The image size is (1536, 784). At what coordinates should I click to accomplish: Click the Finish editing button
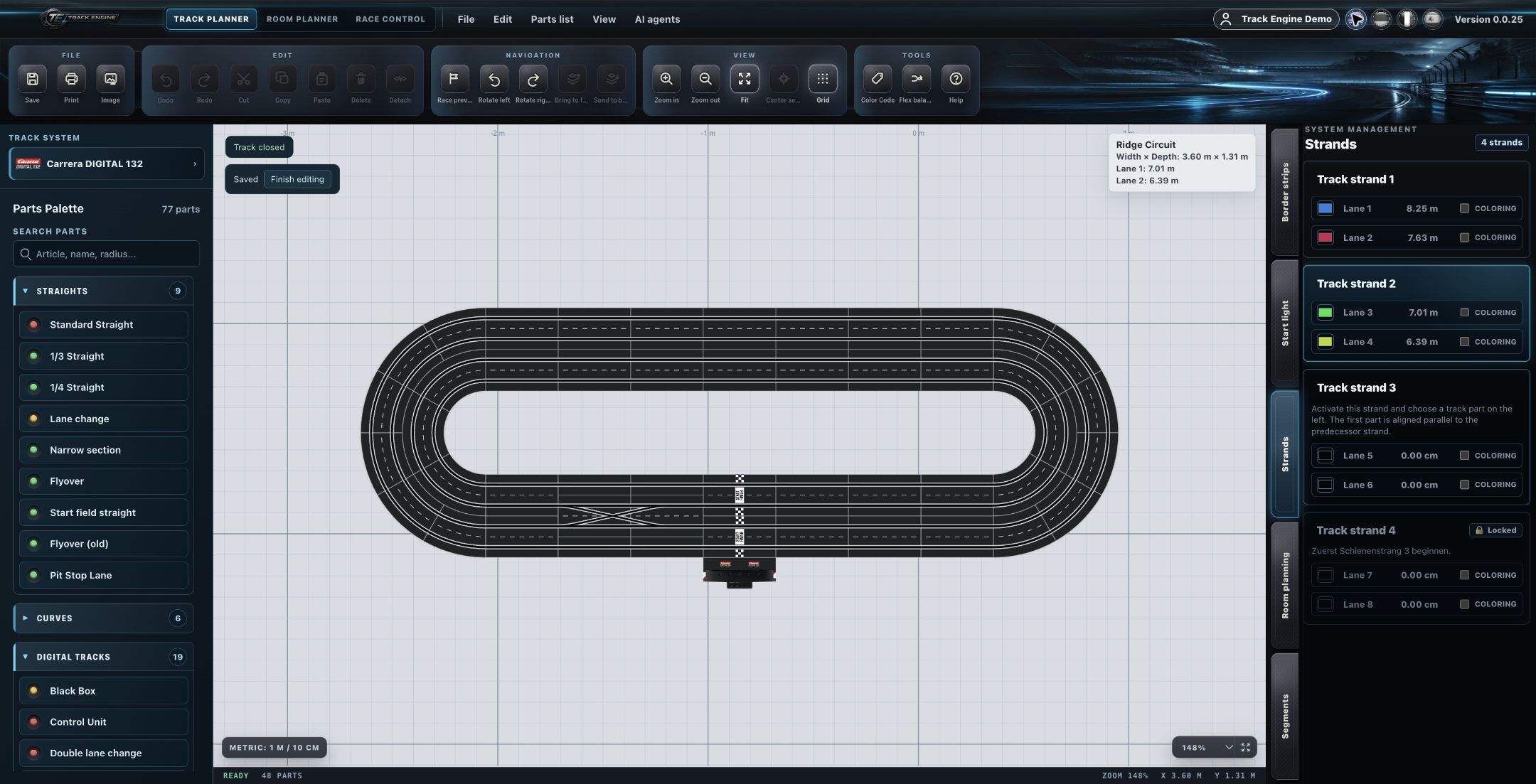pyautogui.click(x=297, y=179)
